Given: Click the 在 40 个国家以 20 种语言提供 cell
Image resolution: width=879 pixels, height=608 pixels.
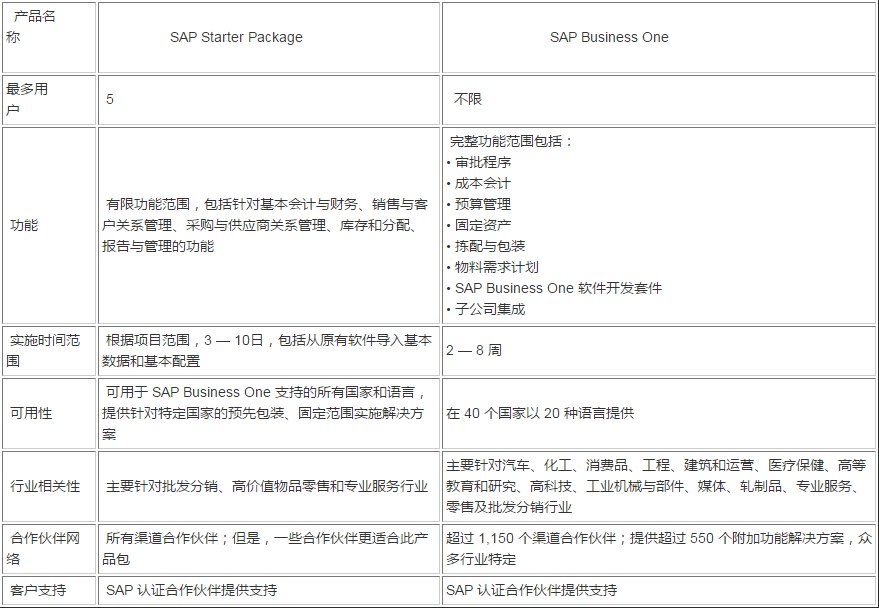Looking at the screenshot, I should click(x=659, y=414).
